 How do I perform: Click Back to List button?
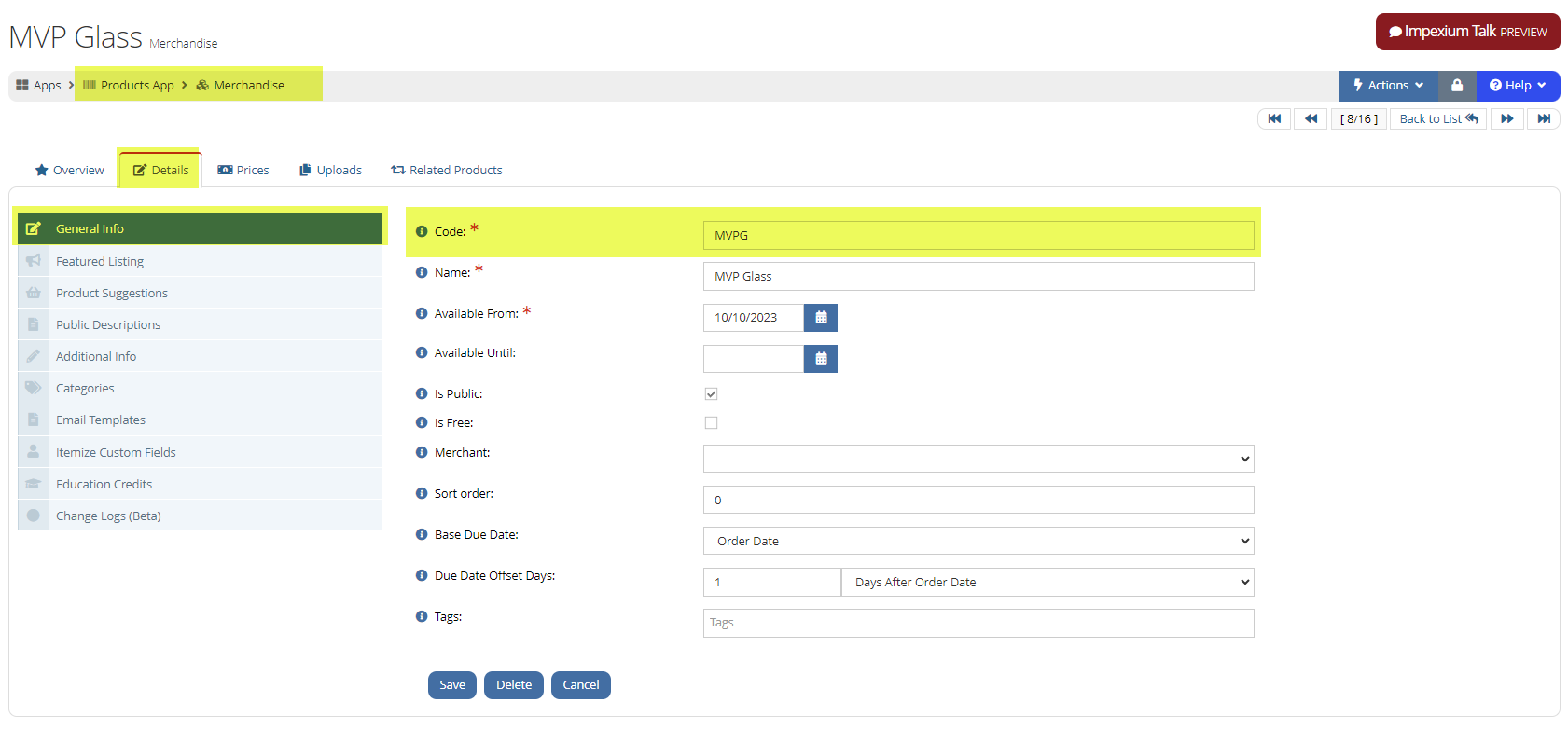point(1438,118)
